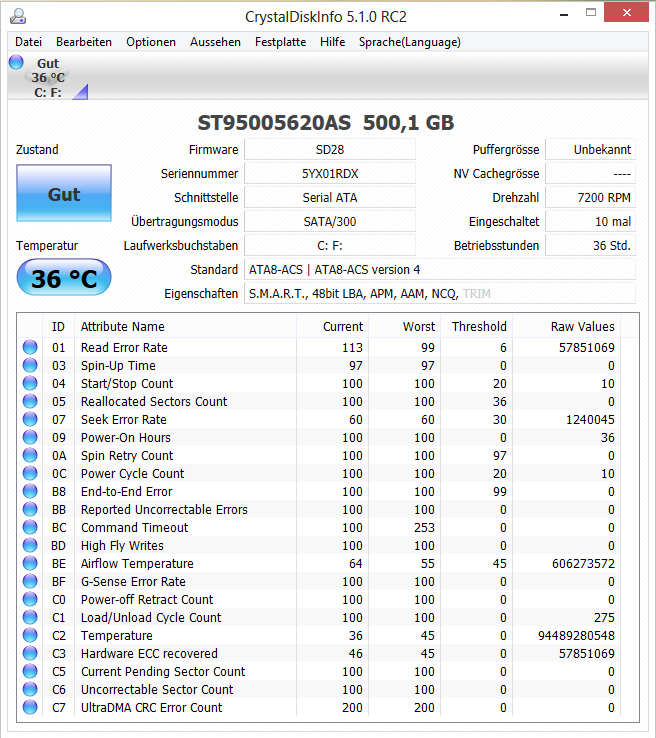This screenshot has width=656, height=738.
Task: Click the status orb for UltraDMA CRC Error Count
Action: pos(30,707)
